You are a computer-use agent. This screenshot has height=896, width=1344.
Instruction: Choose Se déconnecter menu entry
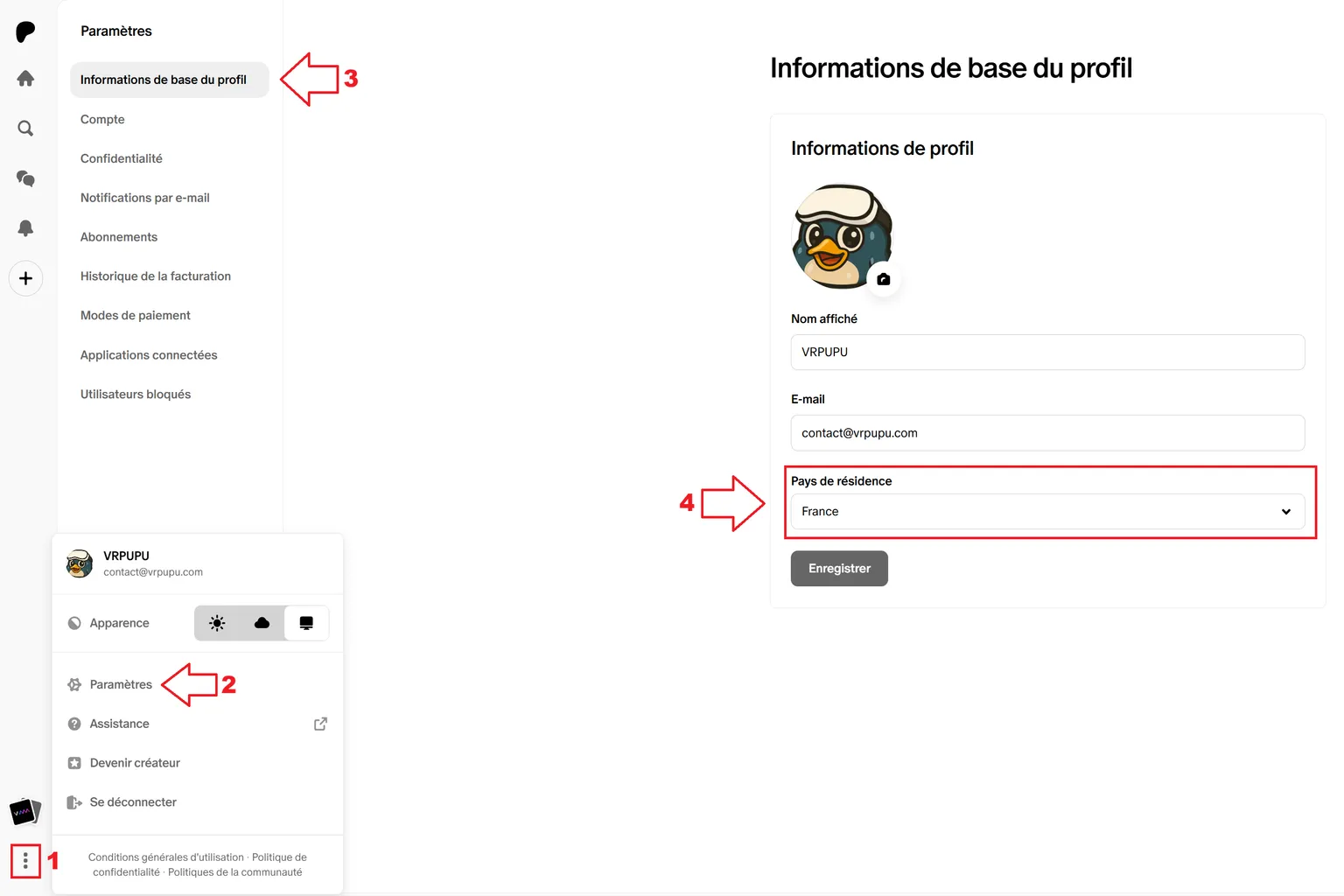(x=133, y=802)
